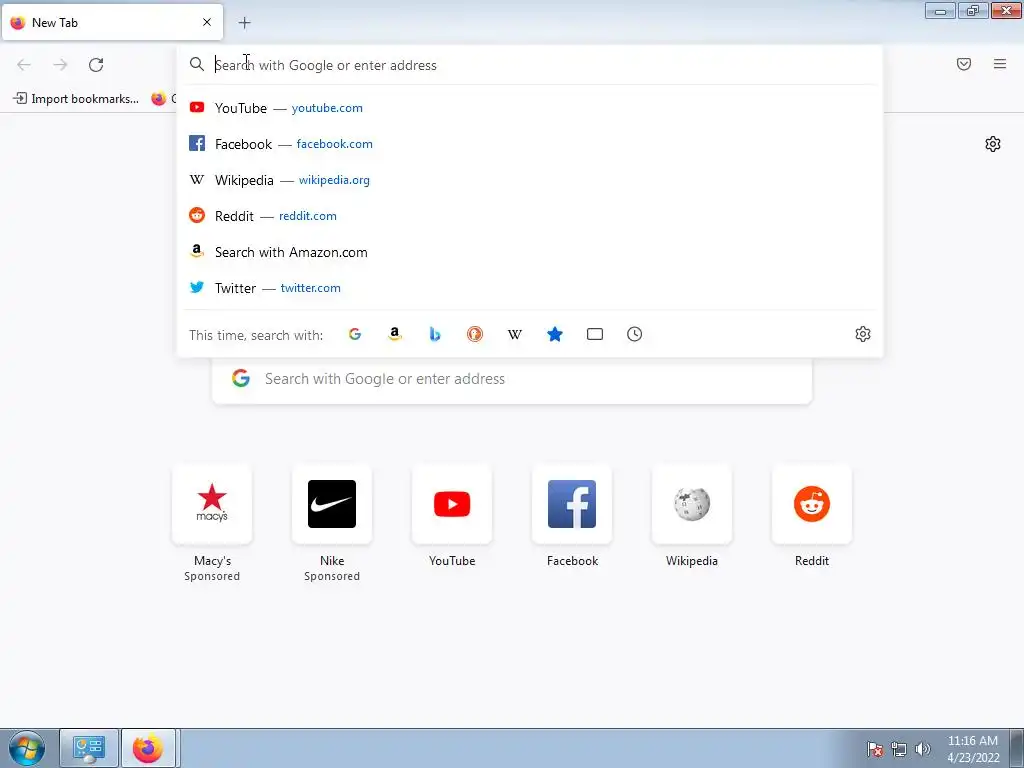Search this time with Wikipedia icon
1024x768 pixels.
point(515,334)
